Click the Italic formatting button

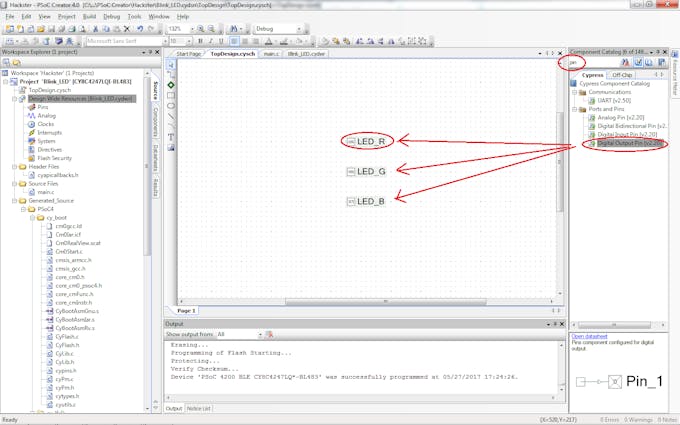211,41
